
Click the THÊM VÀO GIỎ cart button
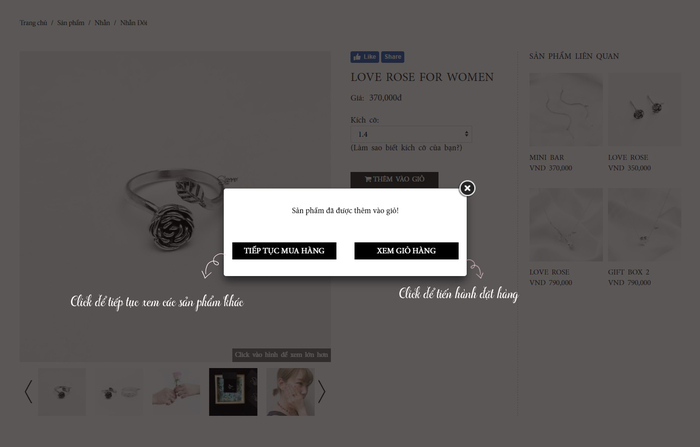[x=394, y=180]
